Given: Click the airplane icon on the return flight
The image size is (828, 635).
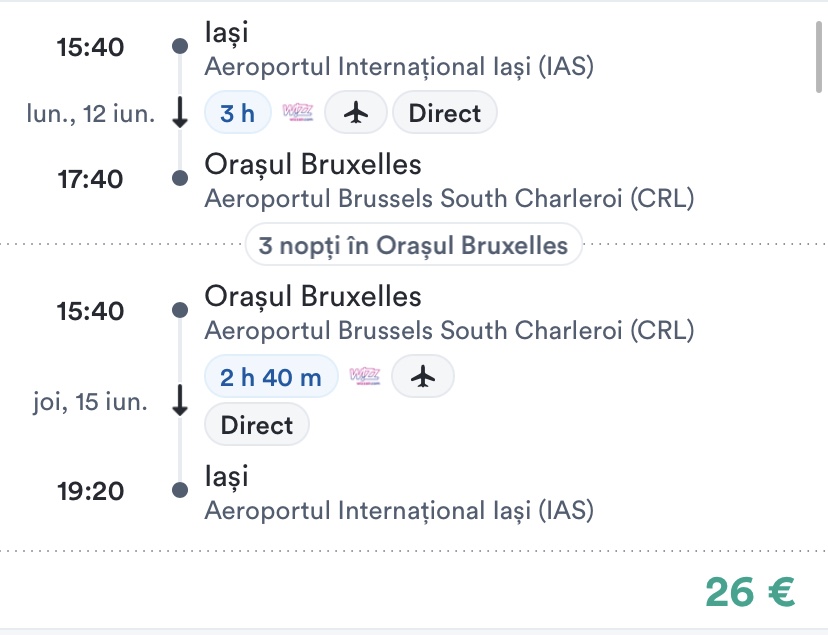Looking at the screenshot, I should 423,376.
